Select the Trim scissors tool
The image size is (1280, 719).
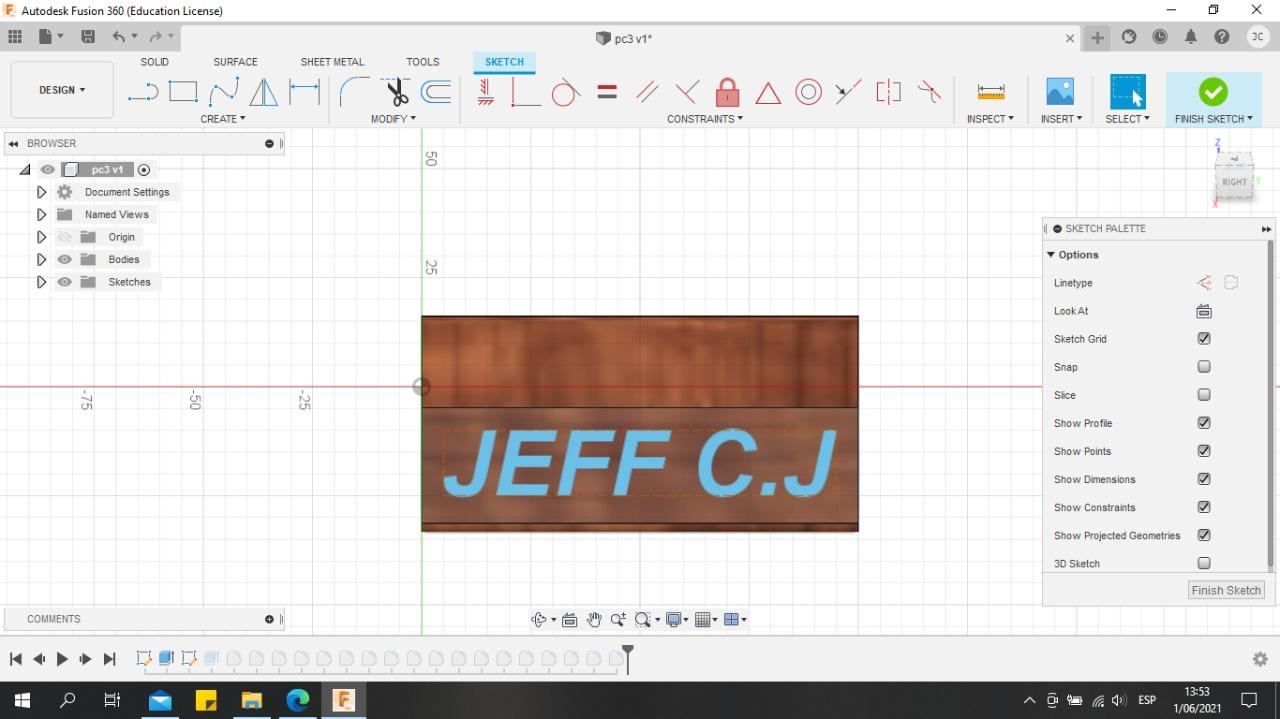[397, 92]
